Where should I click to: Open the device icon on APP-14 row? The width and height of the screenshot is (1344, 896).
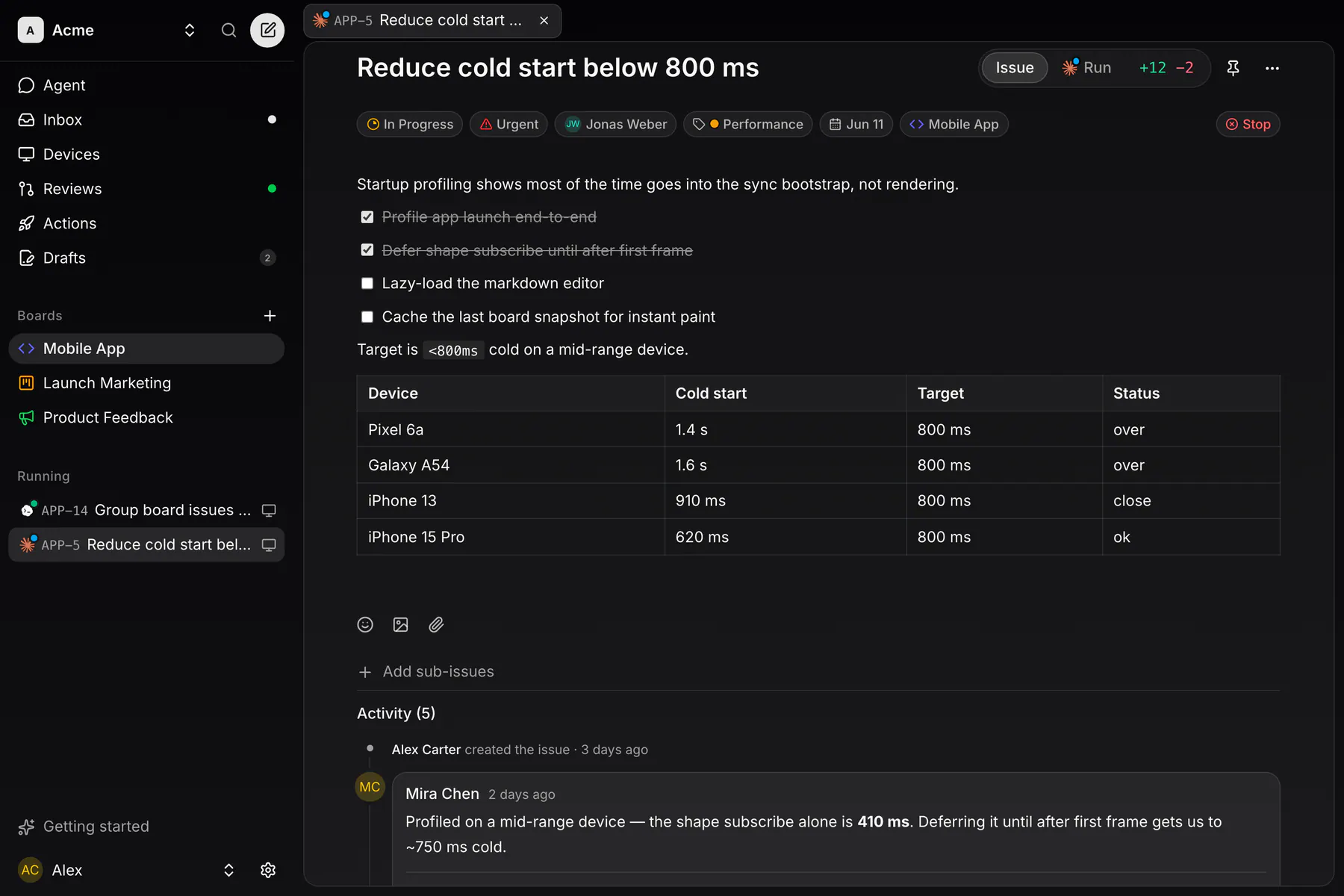[269, 510]
